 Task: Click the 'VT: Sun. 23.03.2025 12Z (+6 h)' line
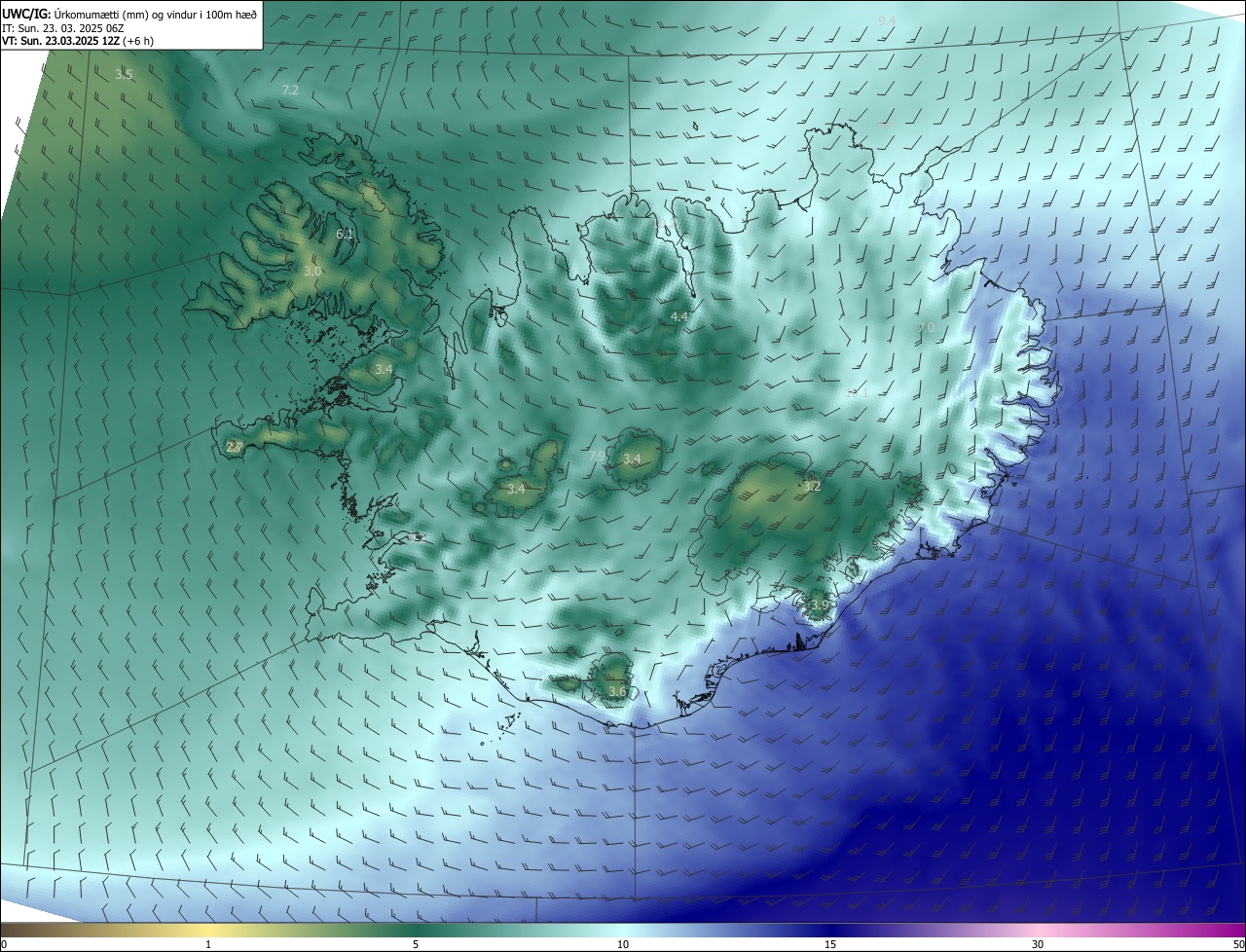point(78,41)
